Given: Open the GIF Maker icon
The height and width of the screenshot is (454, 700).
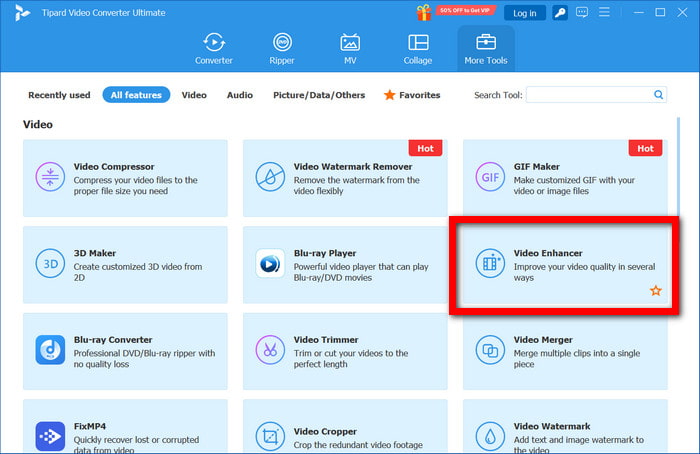Looking at the screenshot, I should pos(490,177).
